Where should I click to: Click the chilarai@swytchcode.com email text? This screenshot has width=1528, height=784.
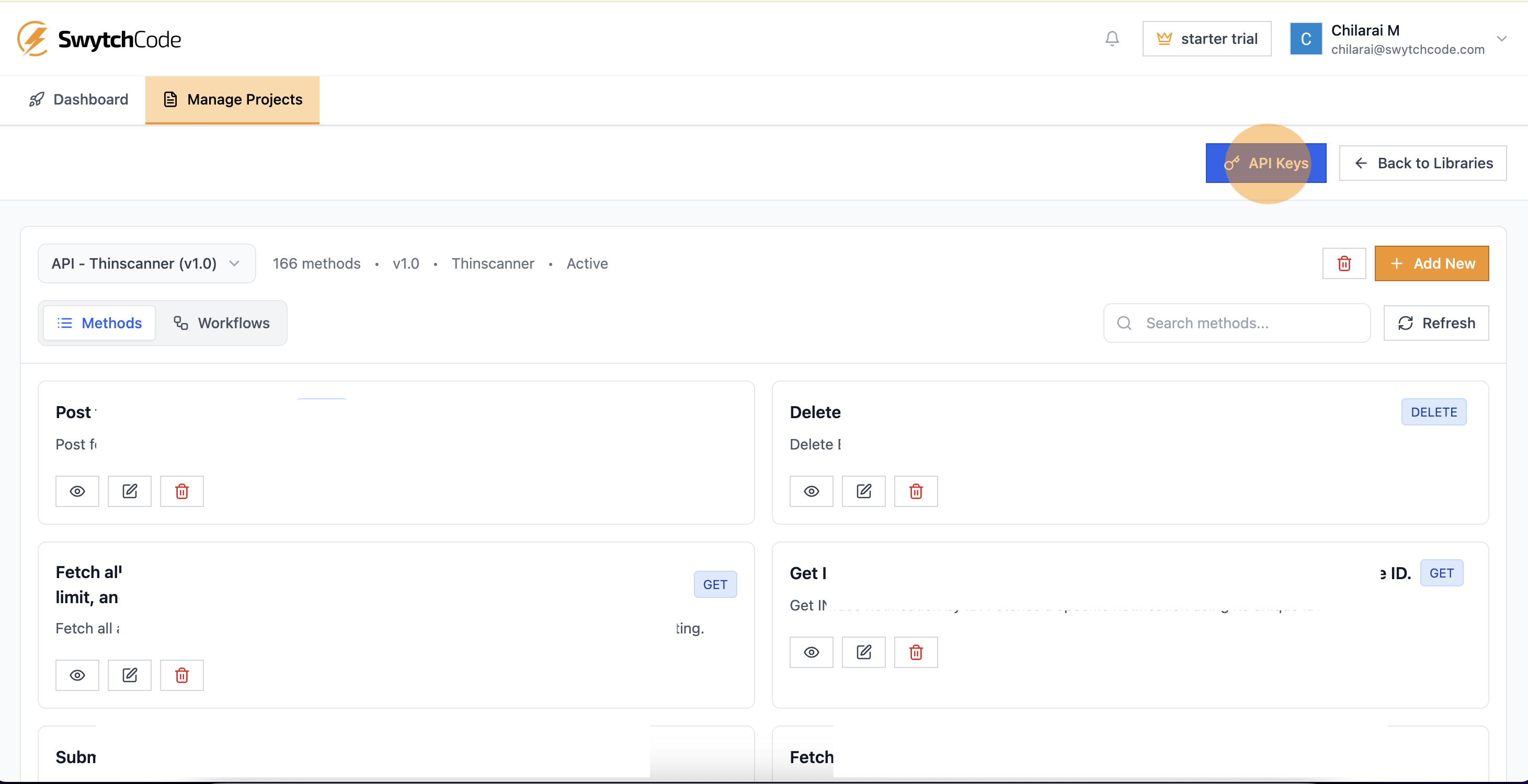(x=1408, y=50)
